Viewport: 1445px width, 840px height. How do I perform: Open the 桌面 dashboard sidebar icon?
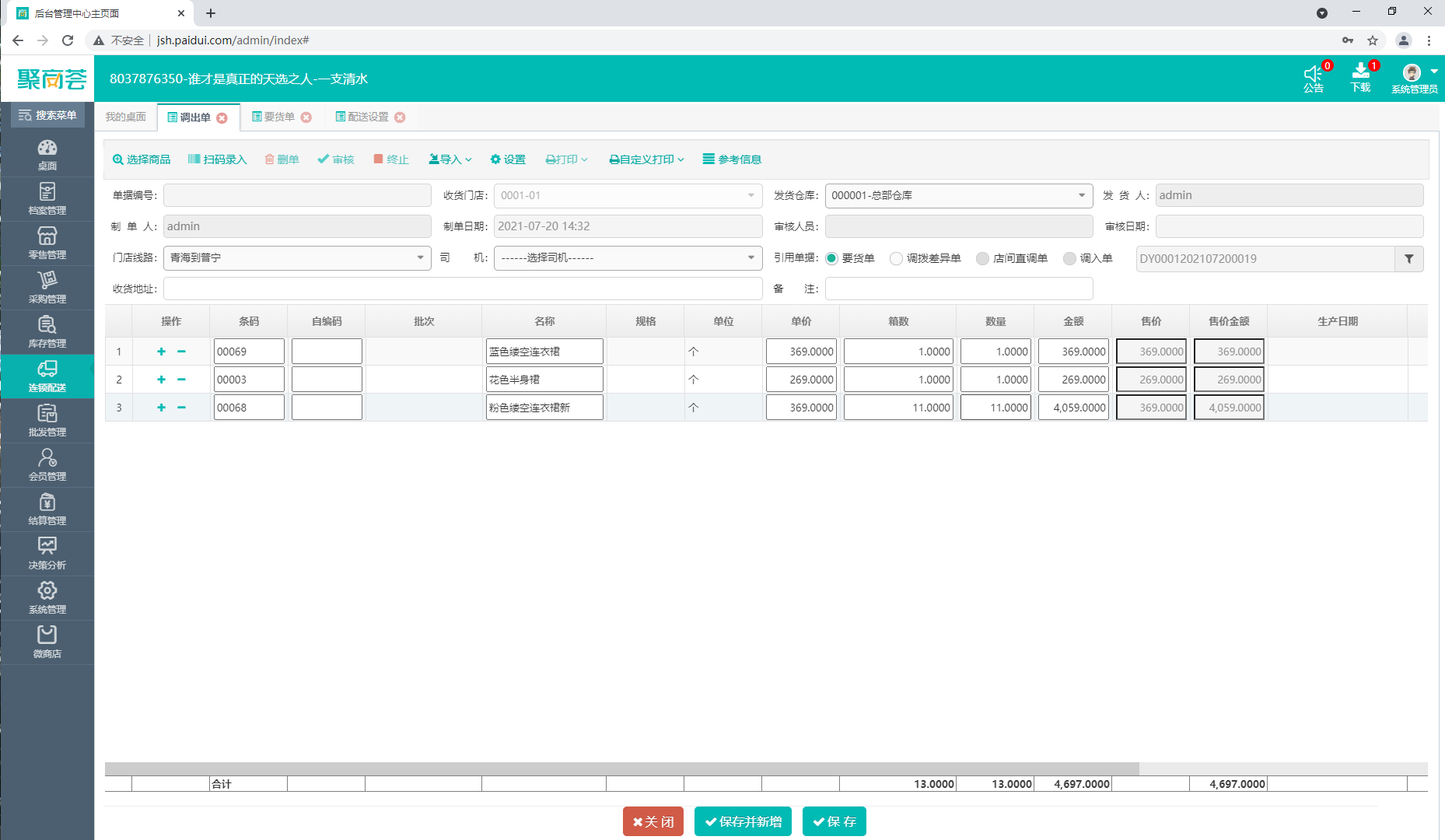(47, 155)
